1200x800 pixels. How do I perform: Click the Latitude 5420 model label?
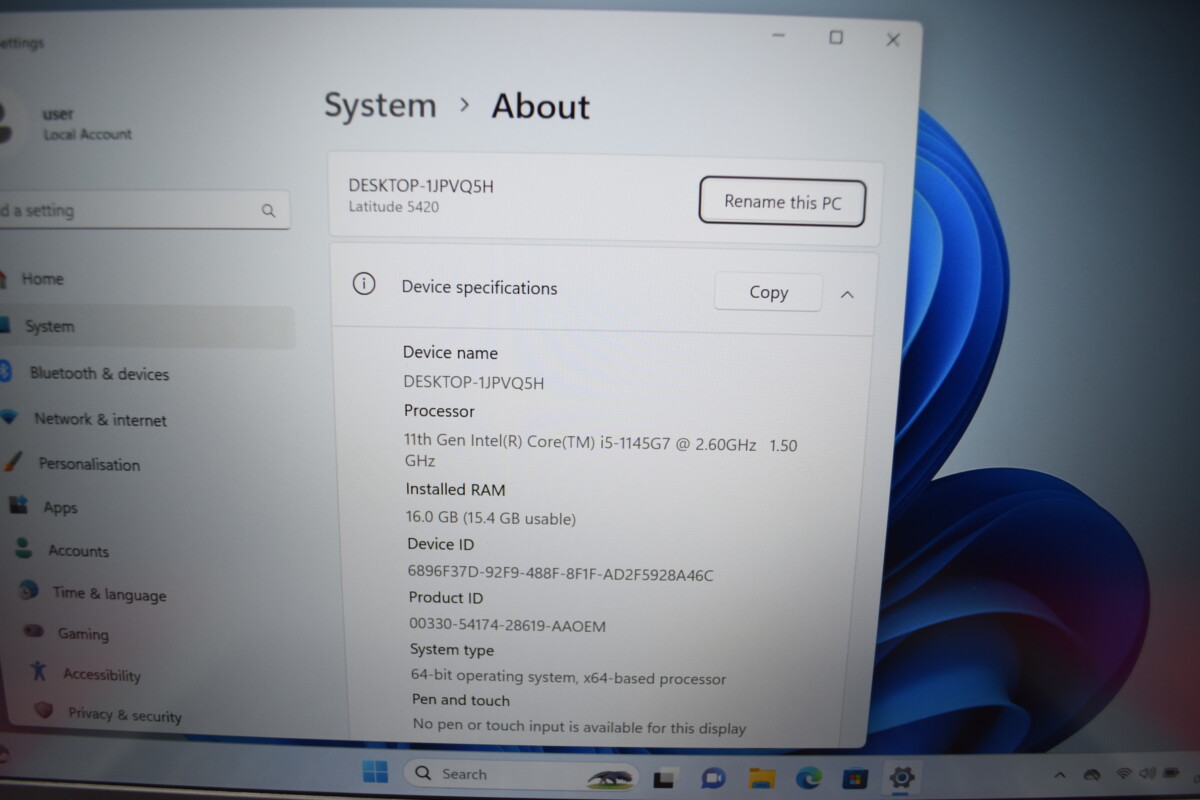pos(393,207)
